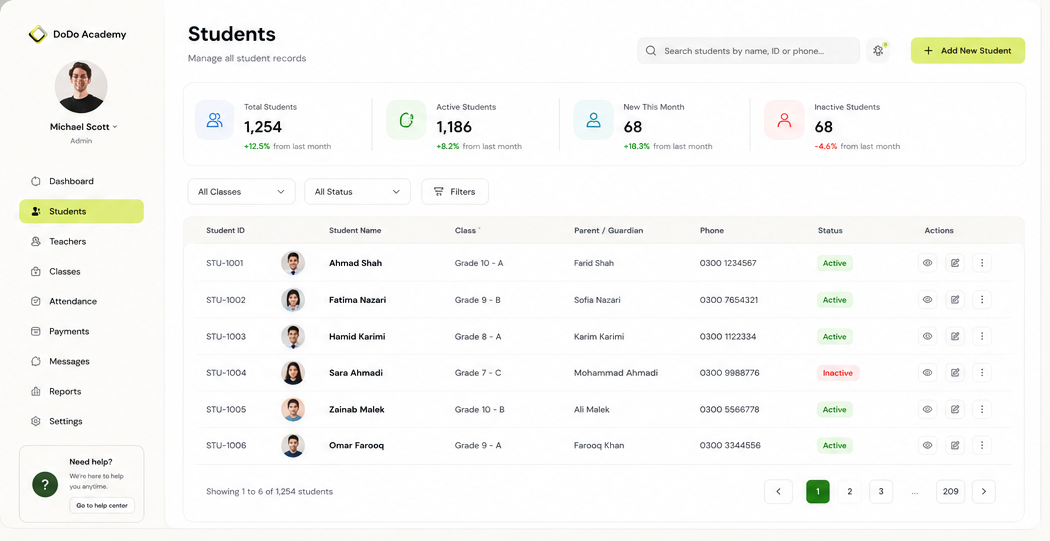Click the New This Month person icon
The width and height of the screenshot is (1050, 541).
click(x=593, y=120)
